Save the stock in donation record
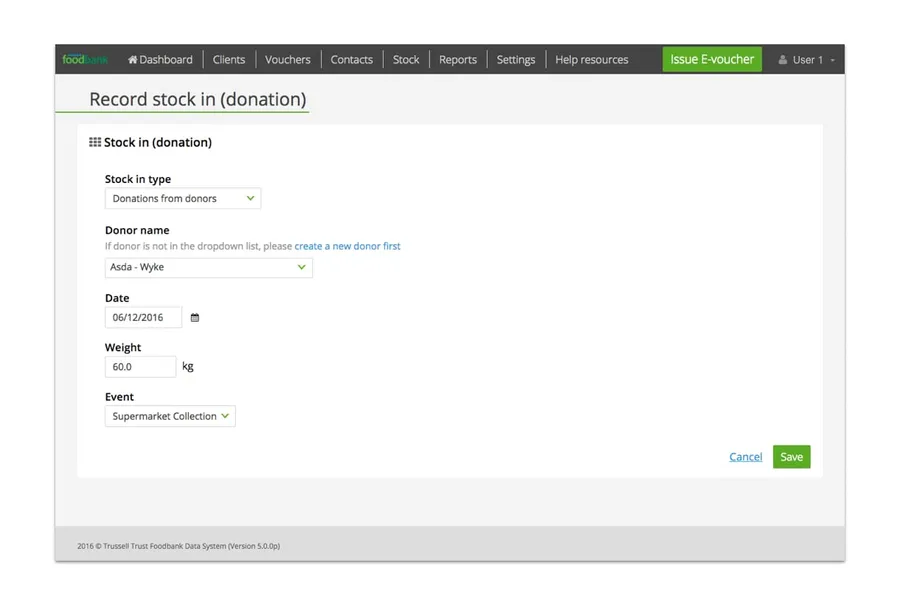Screen dimensions: 900x605 pos(791,456)
